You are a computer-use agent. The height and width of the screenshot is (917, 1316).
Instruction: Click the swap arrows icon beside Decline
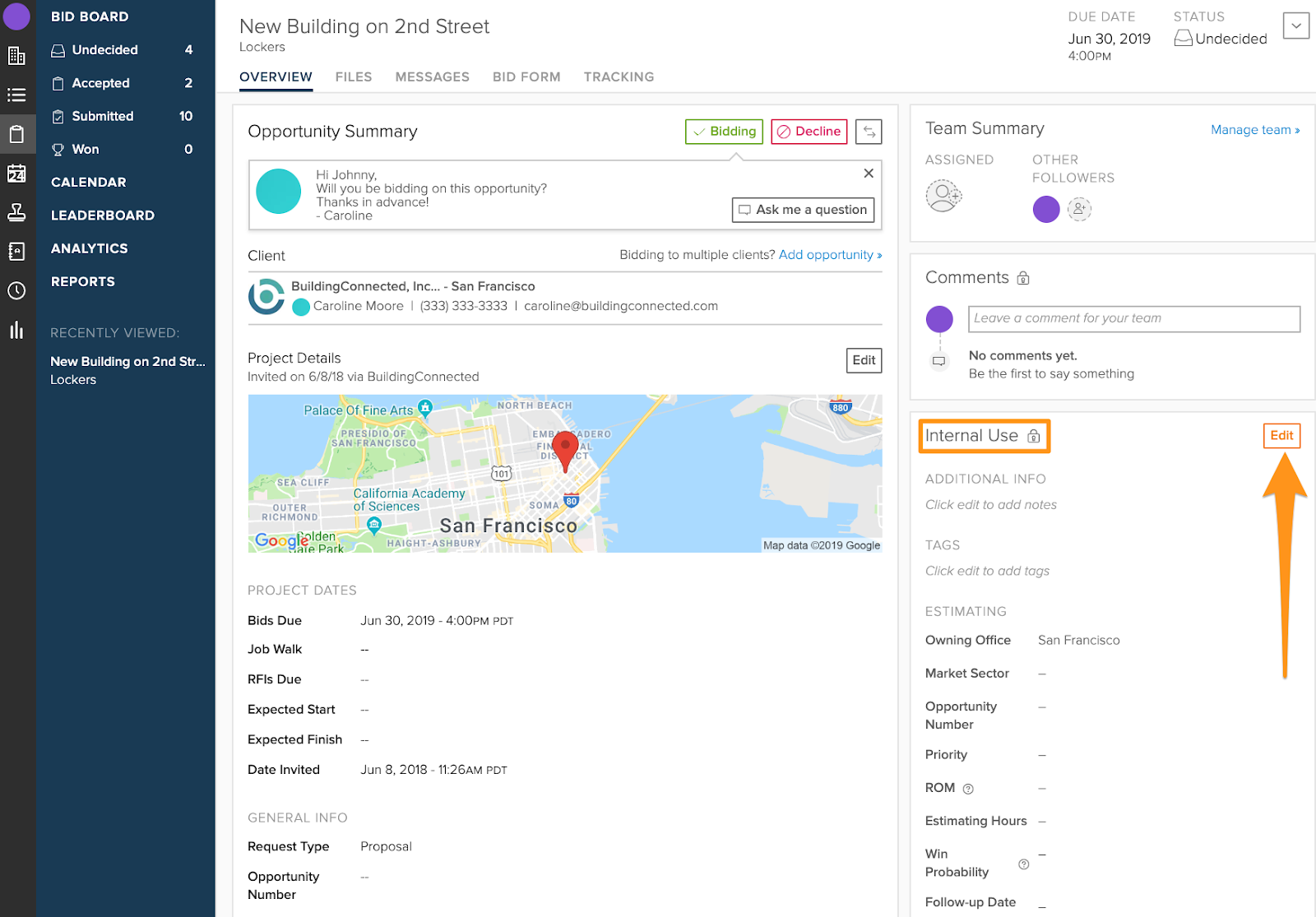click(x=869, y=132)
